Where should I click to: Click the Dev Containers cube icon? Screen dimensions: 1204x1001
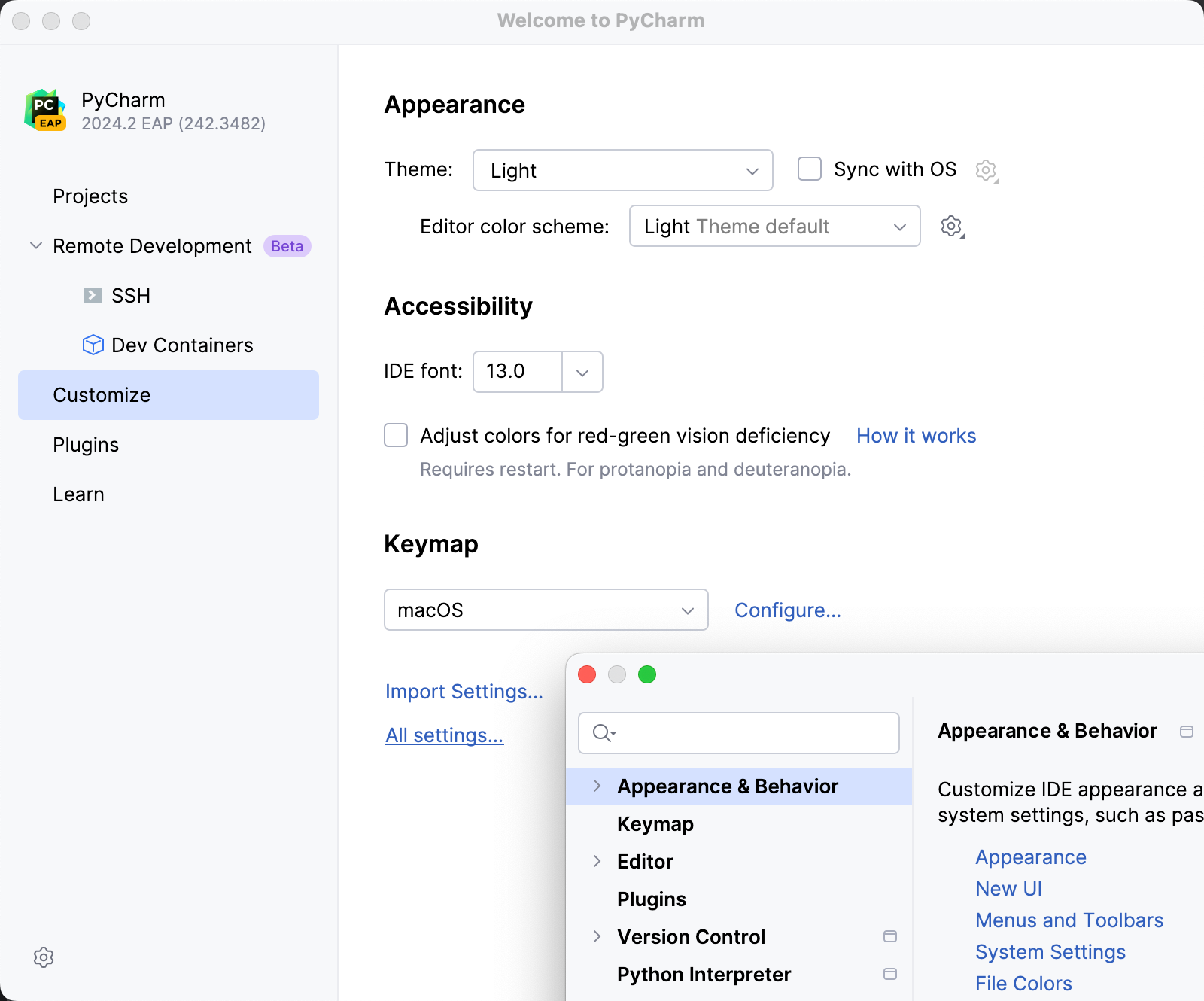pos(92,345)
